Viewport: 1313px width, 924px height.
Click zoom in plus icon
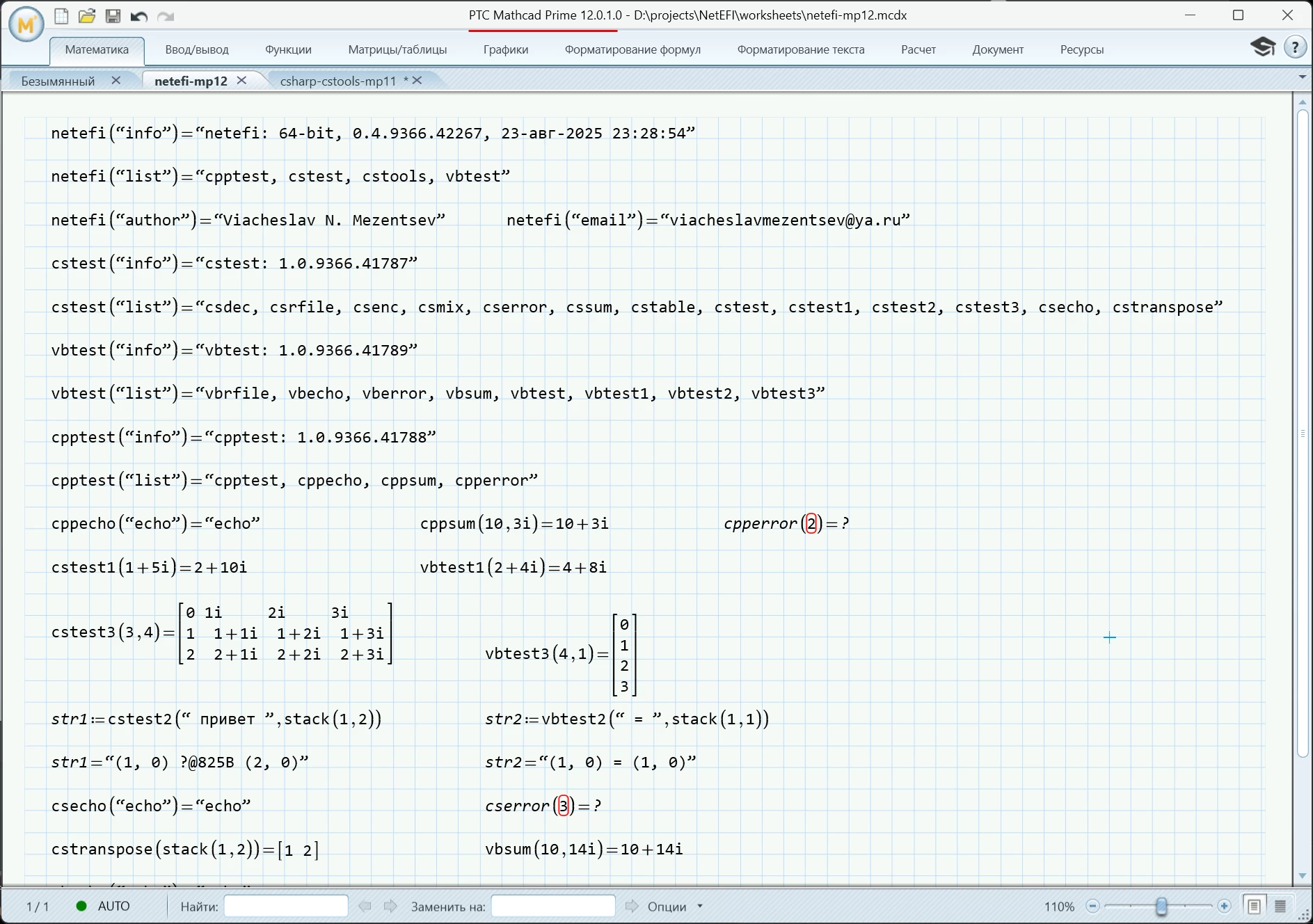[1225, 906]
